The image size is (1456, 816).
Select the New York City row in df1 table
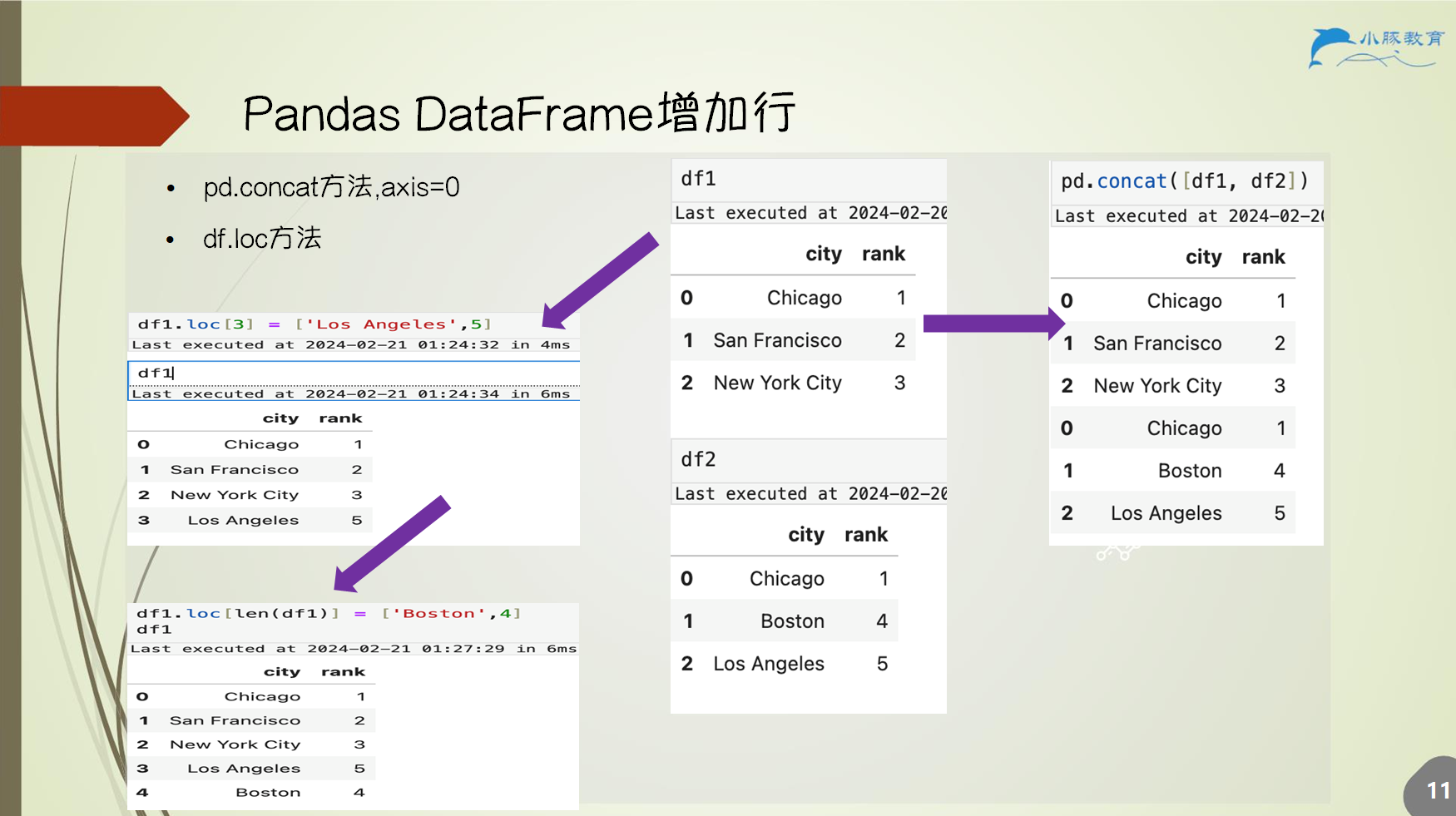click(x=793, y=383)
